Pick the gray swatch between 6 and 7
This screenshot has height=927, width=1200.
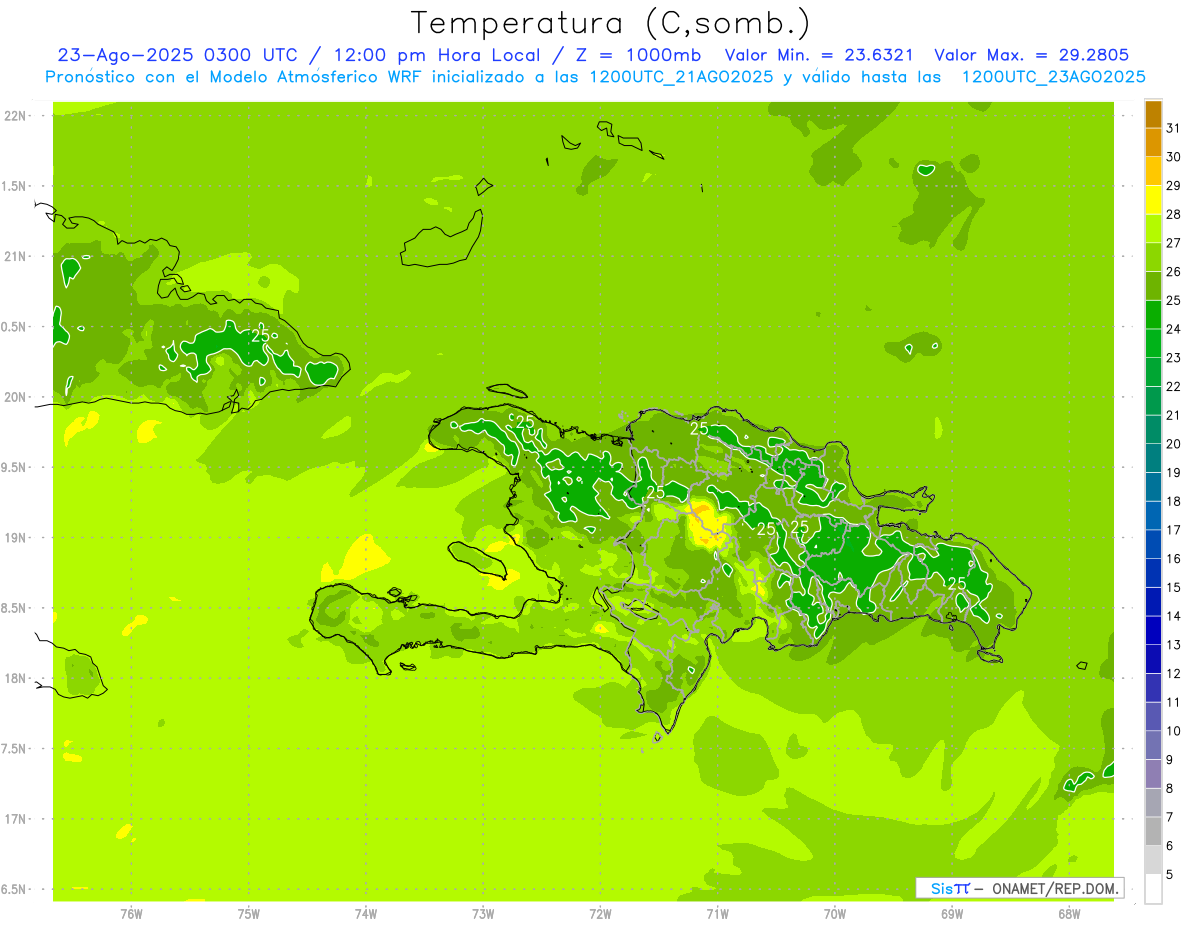[1153, 832]
